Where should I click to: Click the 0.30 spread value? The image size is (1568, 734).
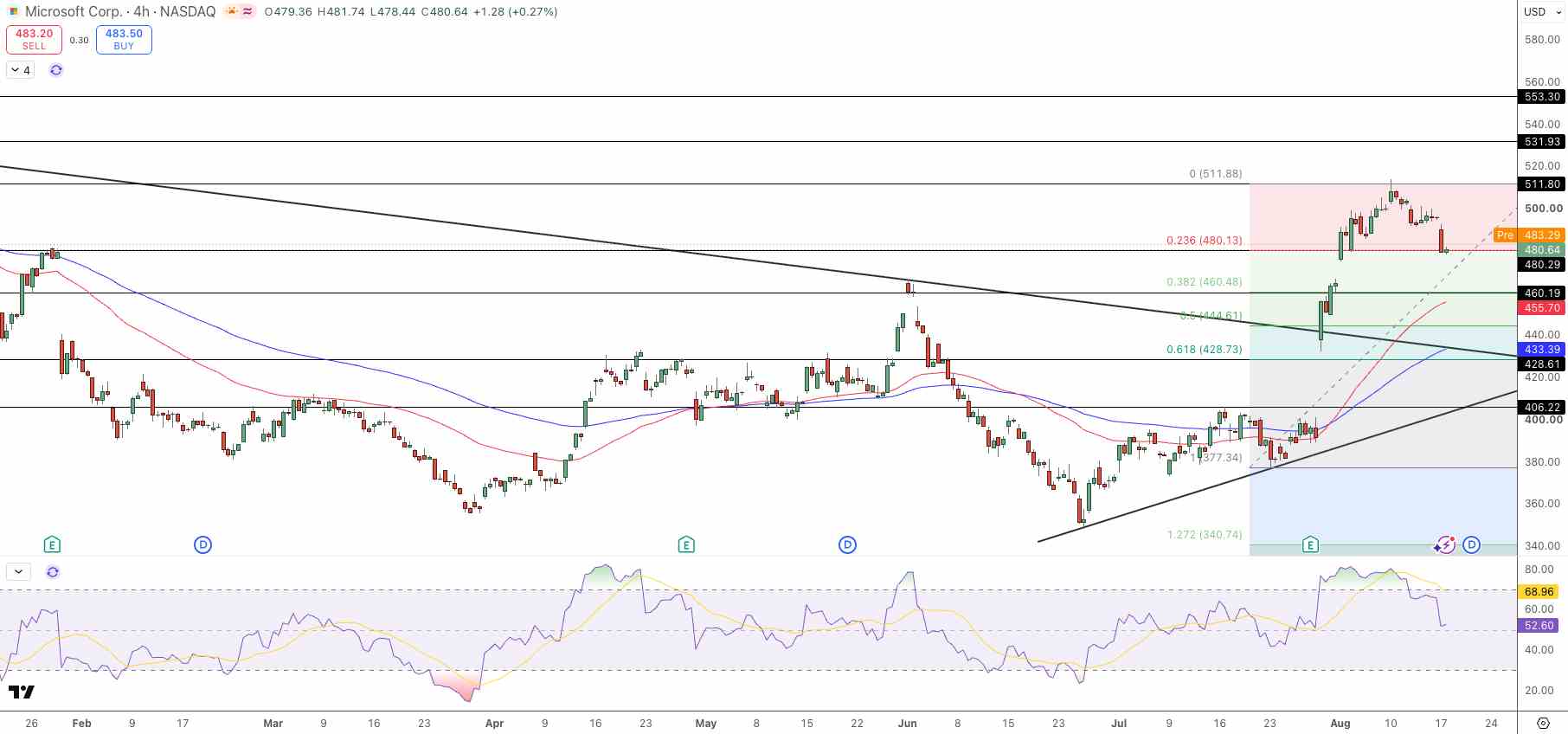tap(79, 40)
